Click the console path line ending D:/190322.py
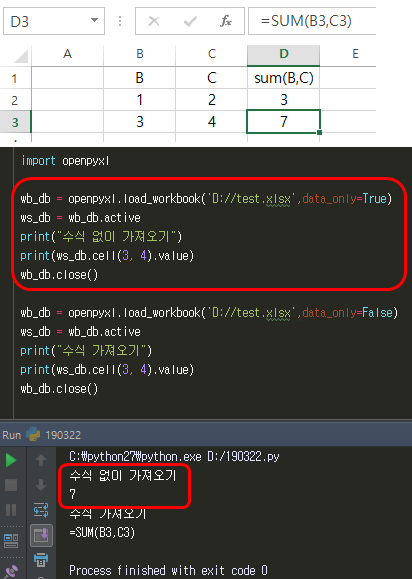 [174, 457]
